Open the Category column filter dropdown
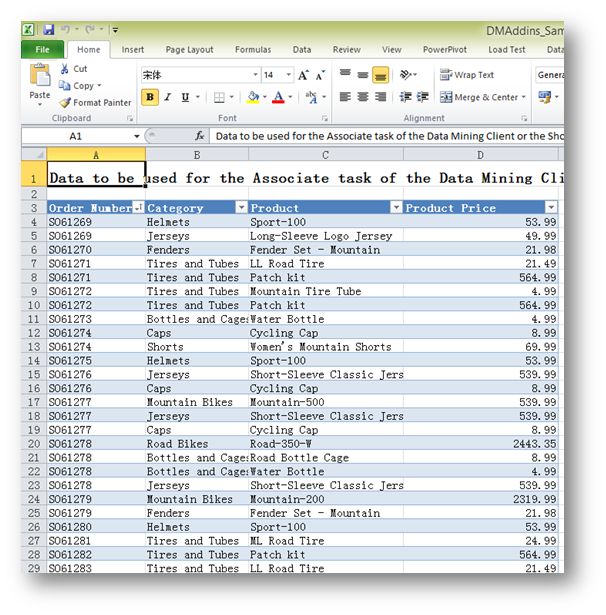 pos(242,208)
